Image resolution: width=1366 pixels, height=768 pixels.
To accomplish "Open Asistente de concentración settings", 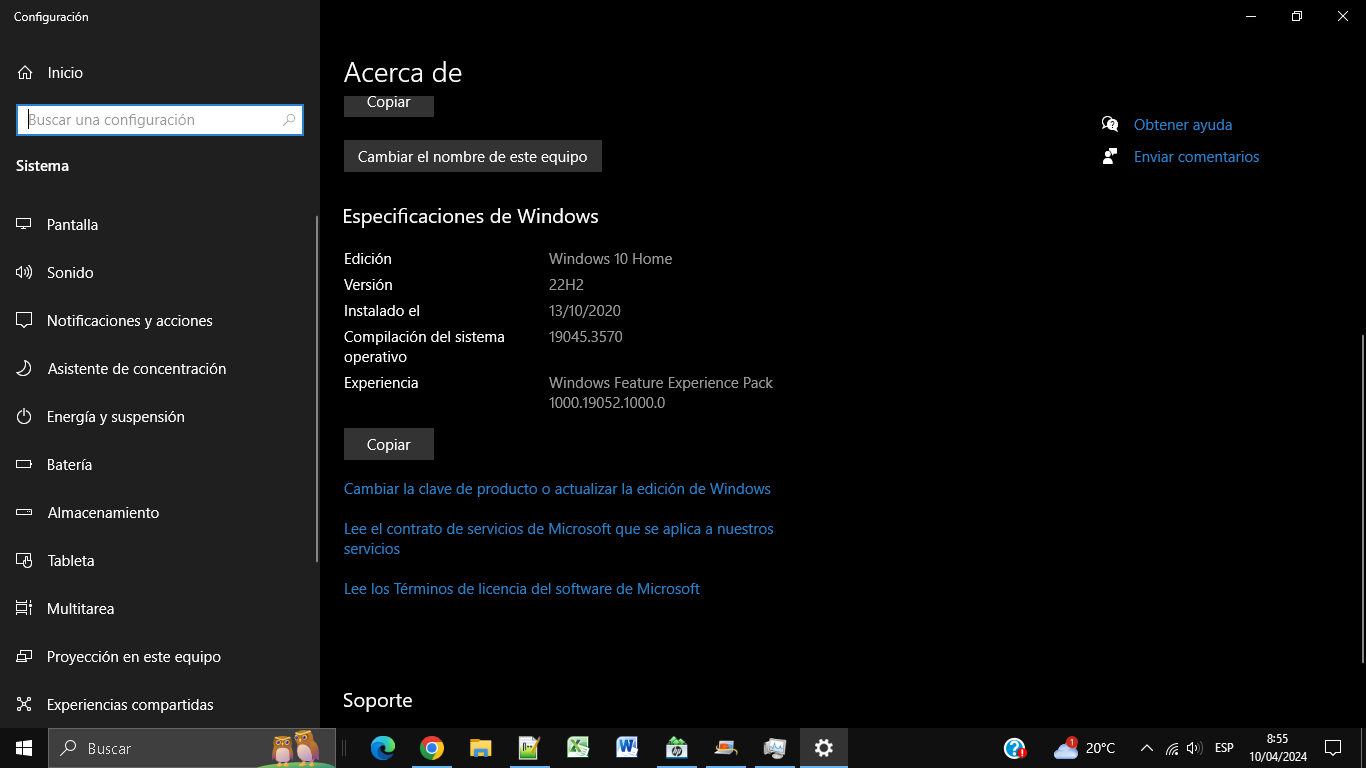I will [160, 369].
